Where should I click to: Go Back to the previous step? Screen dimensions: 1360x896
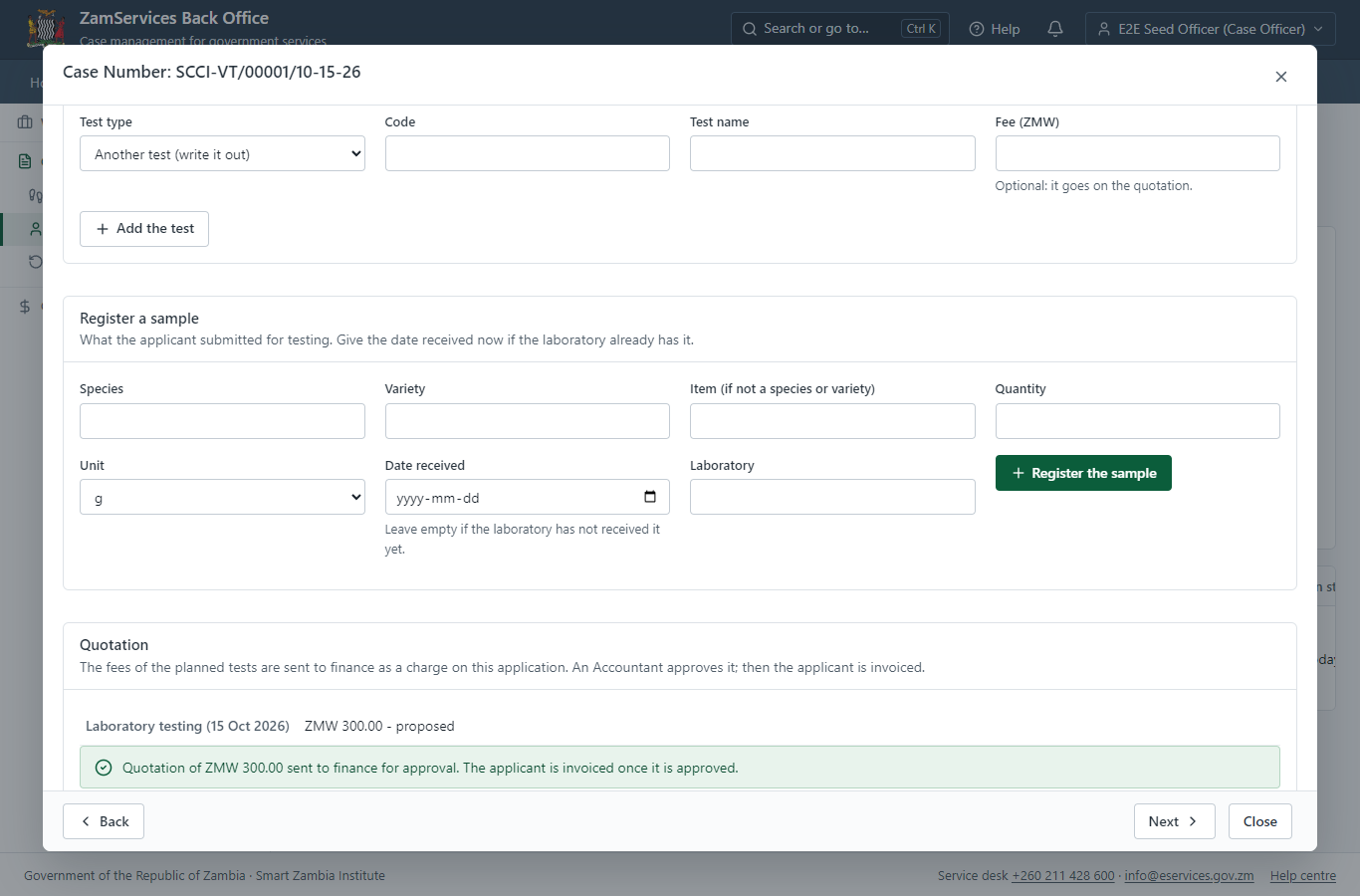tap(104, 821)
